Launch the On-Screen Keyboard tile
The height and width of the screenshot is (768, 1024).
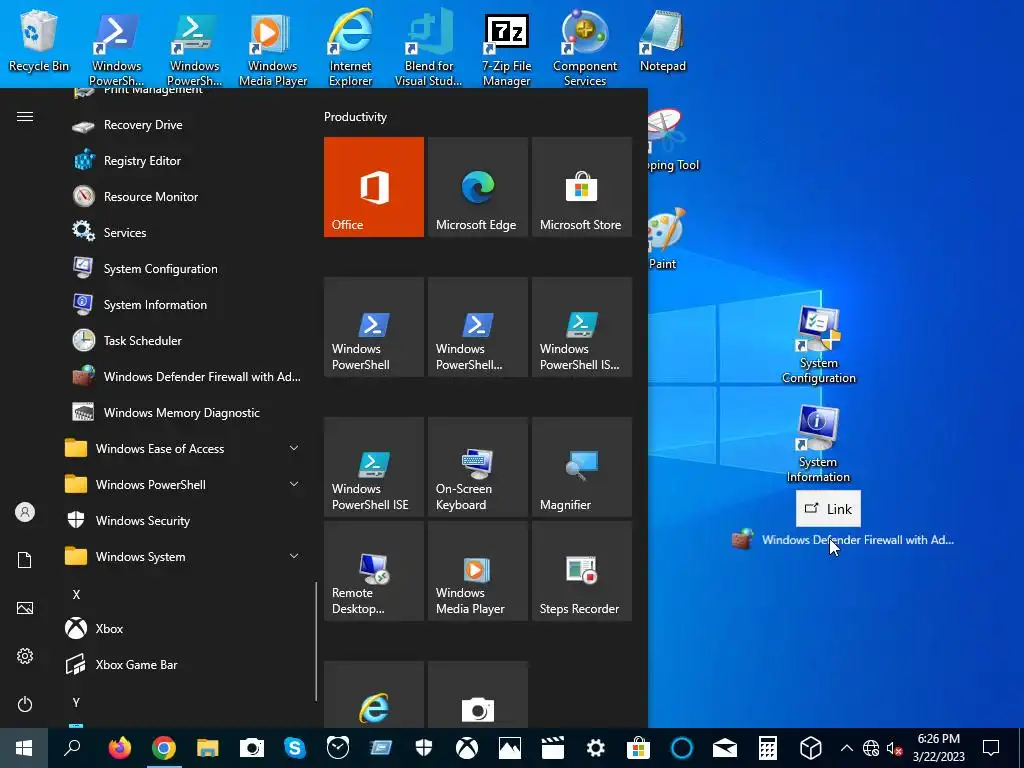pyautogui.click(x=477, y=467)
